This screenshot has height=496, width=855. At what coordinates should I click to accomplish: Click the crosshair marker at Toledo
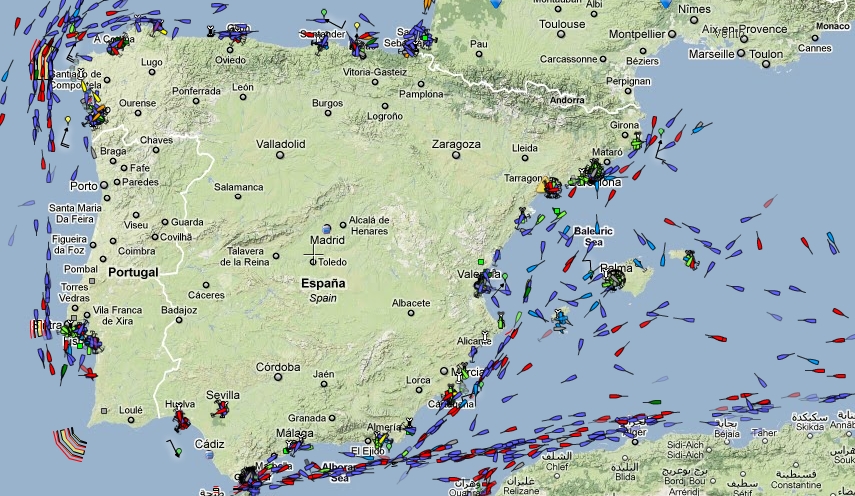point(312,261)
